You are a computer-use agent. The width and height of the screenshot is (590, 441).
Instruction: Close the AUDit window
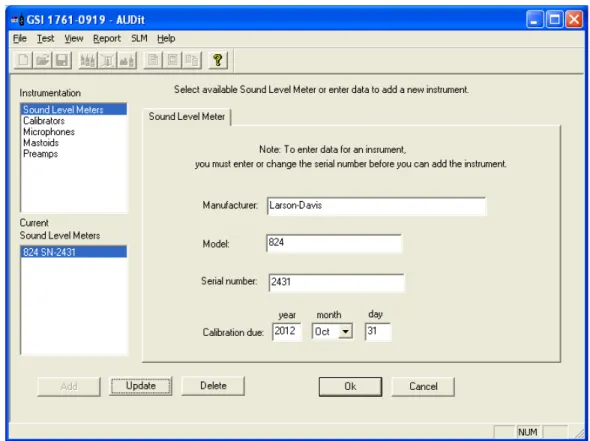574,19
